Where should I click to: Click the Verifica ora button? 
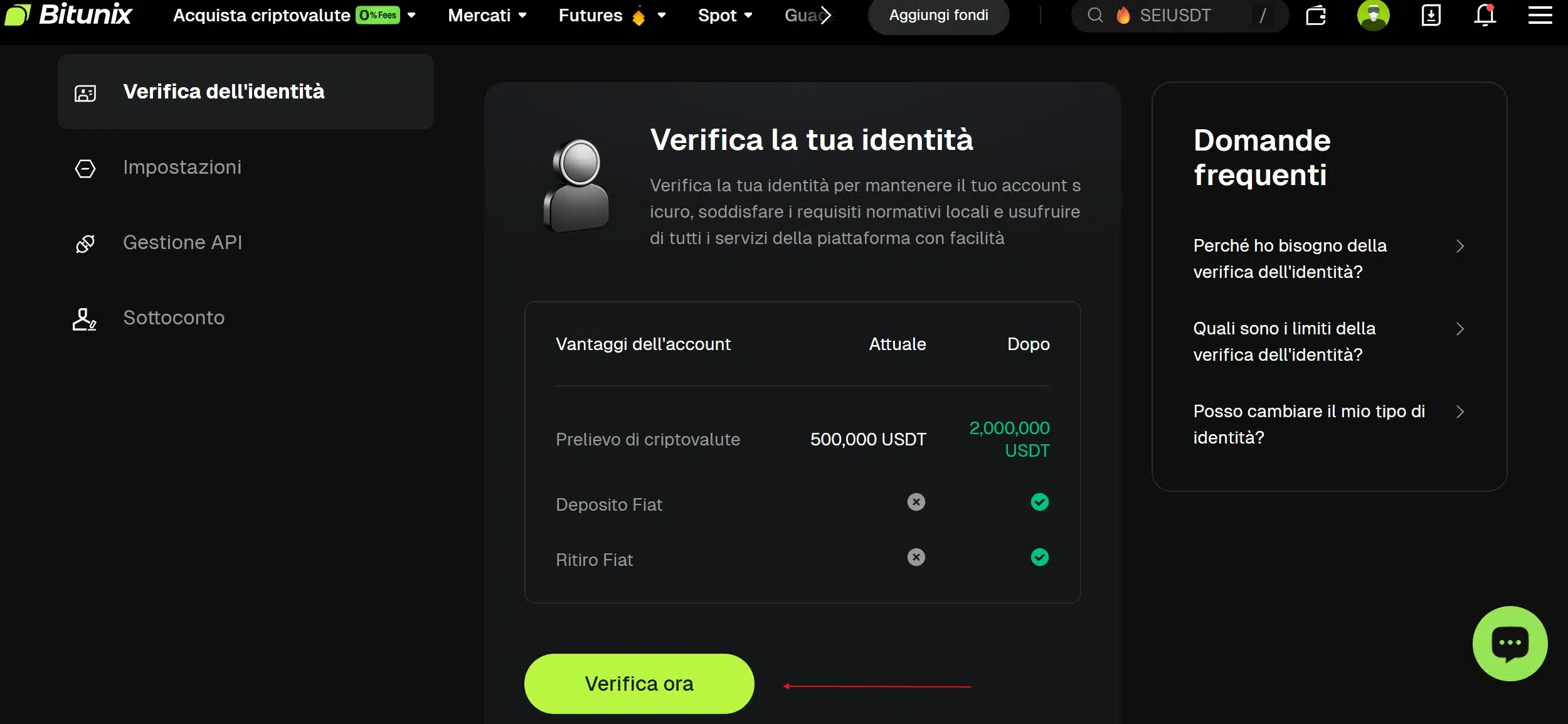click(638, 683)
